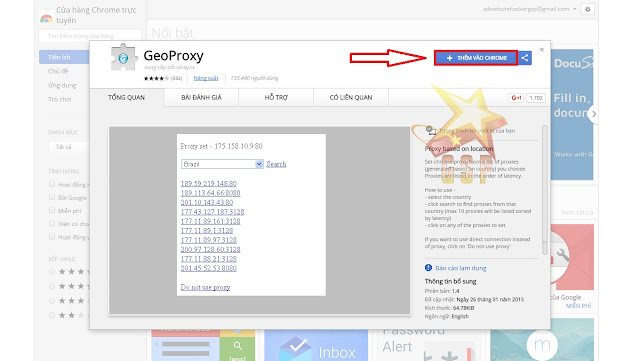Click the 1.702 plus-one count
Viewport: 640px width, 361px height.
[x=536, y=98]
